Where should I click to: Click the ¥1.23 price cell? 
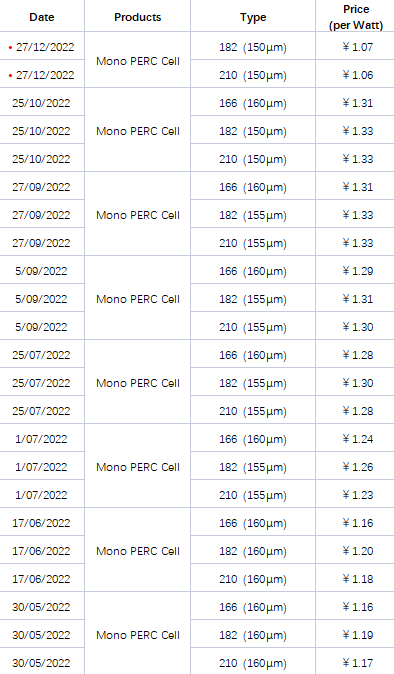click(357, 495)
